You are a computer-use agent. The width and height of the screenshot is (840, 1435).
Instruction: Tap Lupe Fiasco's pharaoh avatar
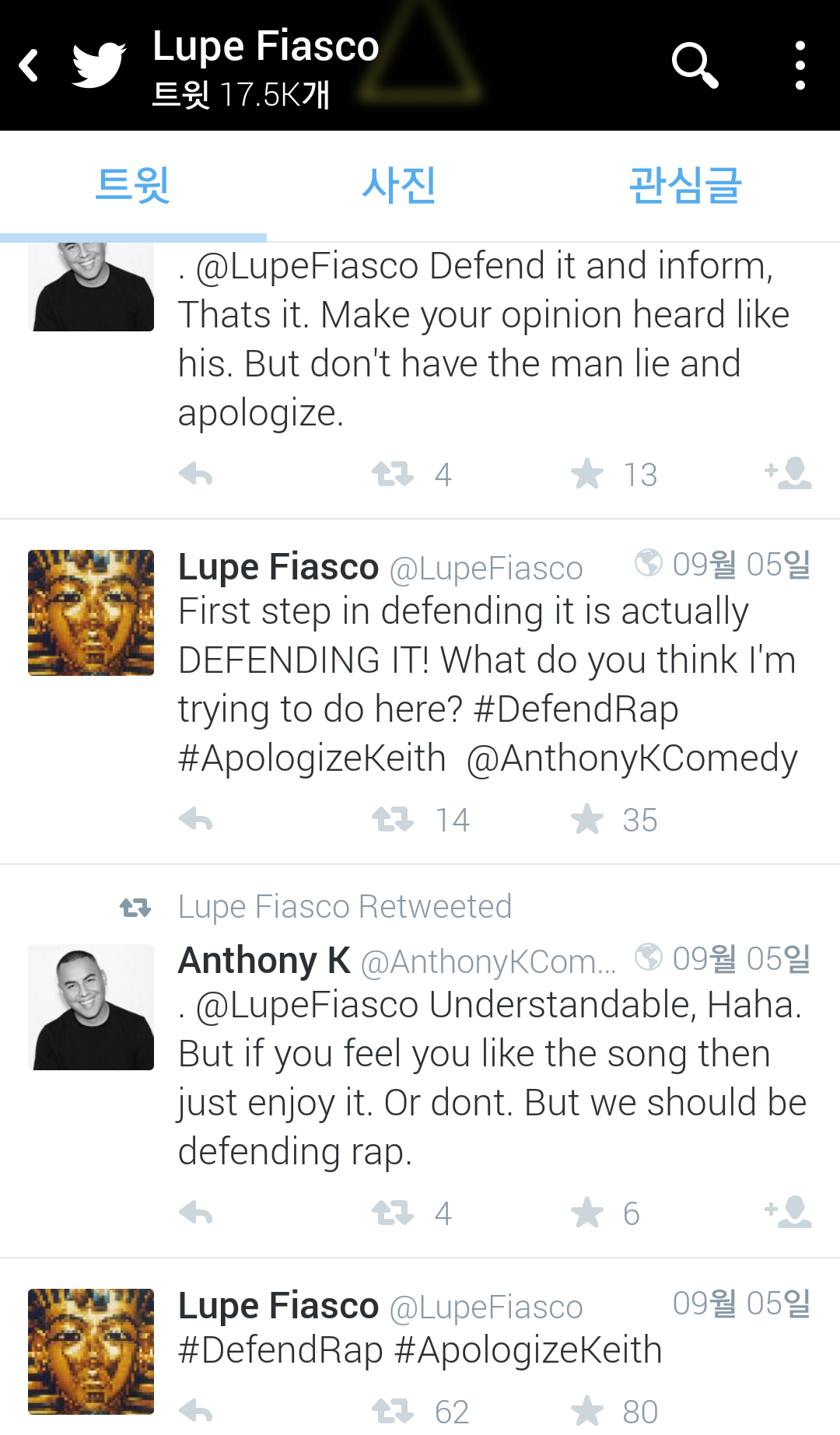(91, 613)
